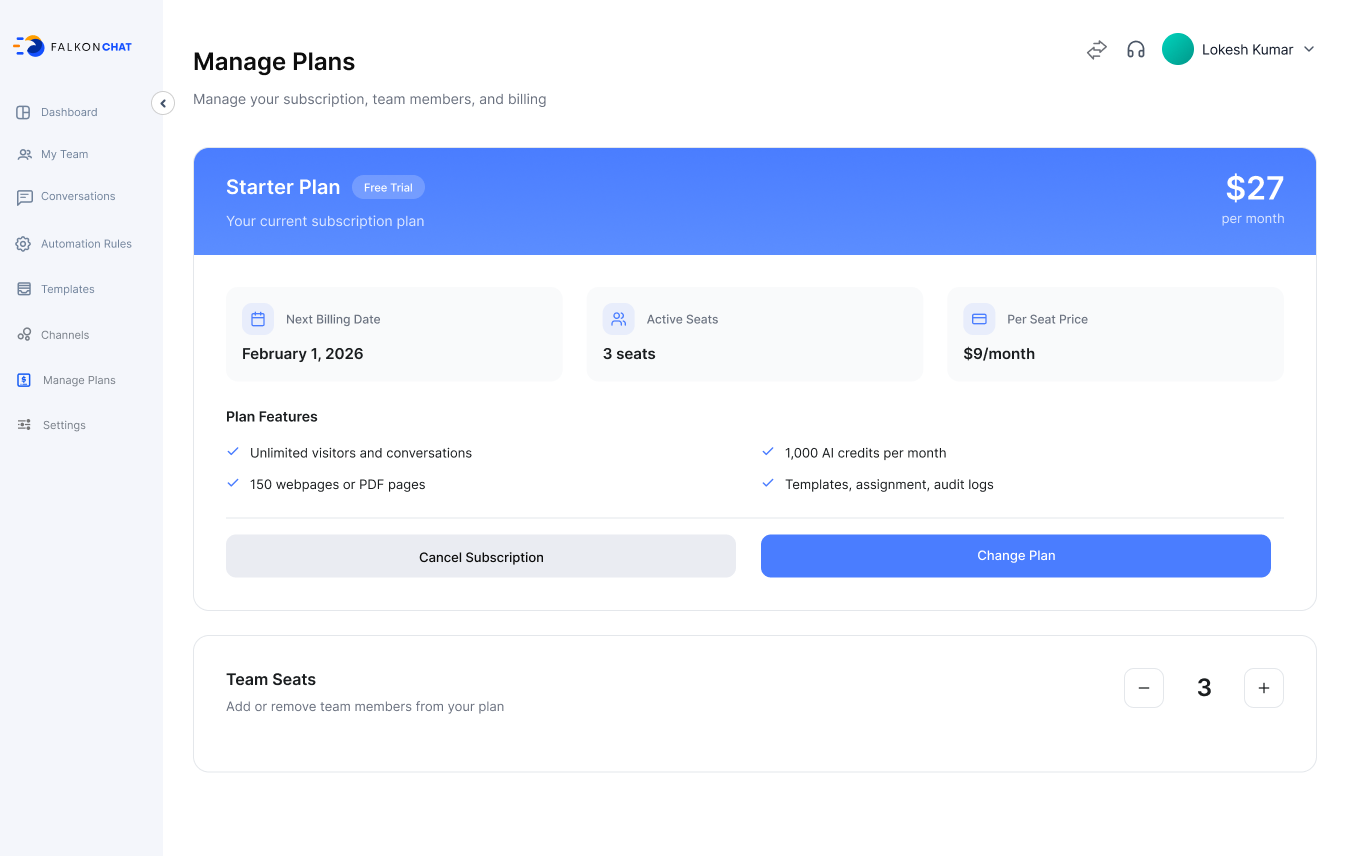The width and height of the screenshot is (1366, 856).
Task: Click the FalkonChat logo
Action: (x=72, y=46)
